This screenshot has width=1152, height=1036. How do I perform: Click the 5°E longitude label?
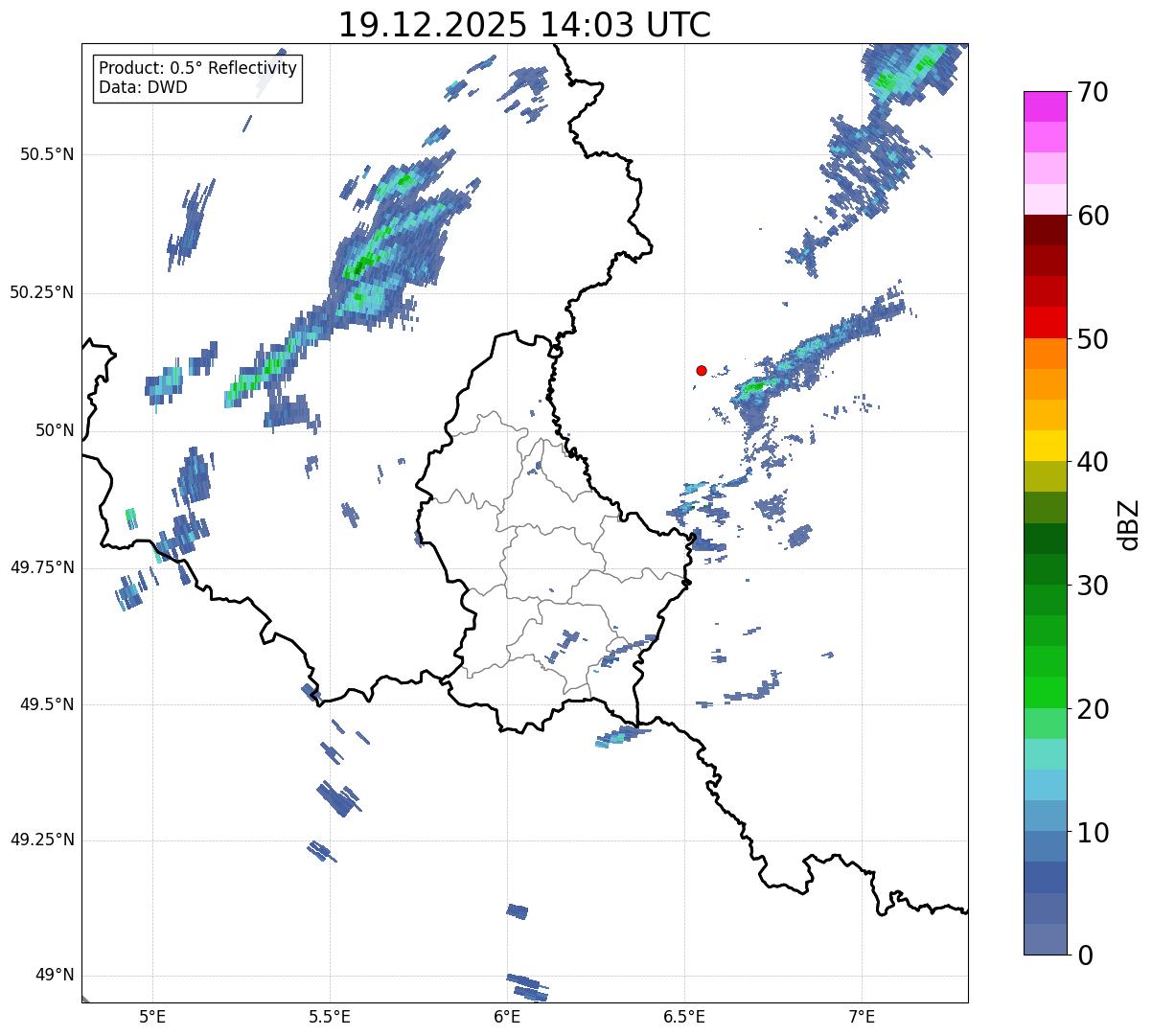tap(152, 1017)
